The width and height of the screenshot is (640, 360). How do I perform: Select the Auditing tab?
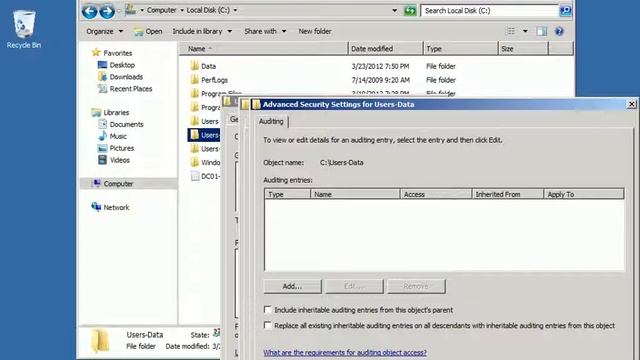(x=271, y=121)
